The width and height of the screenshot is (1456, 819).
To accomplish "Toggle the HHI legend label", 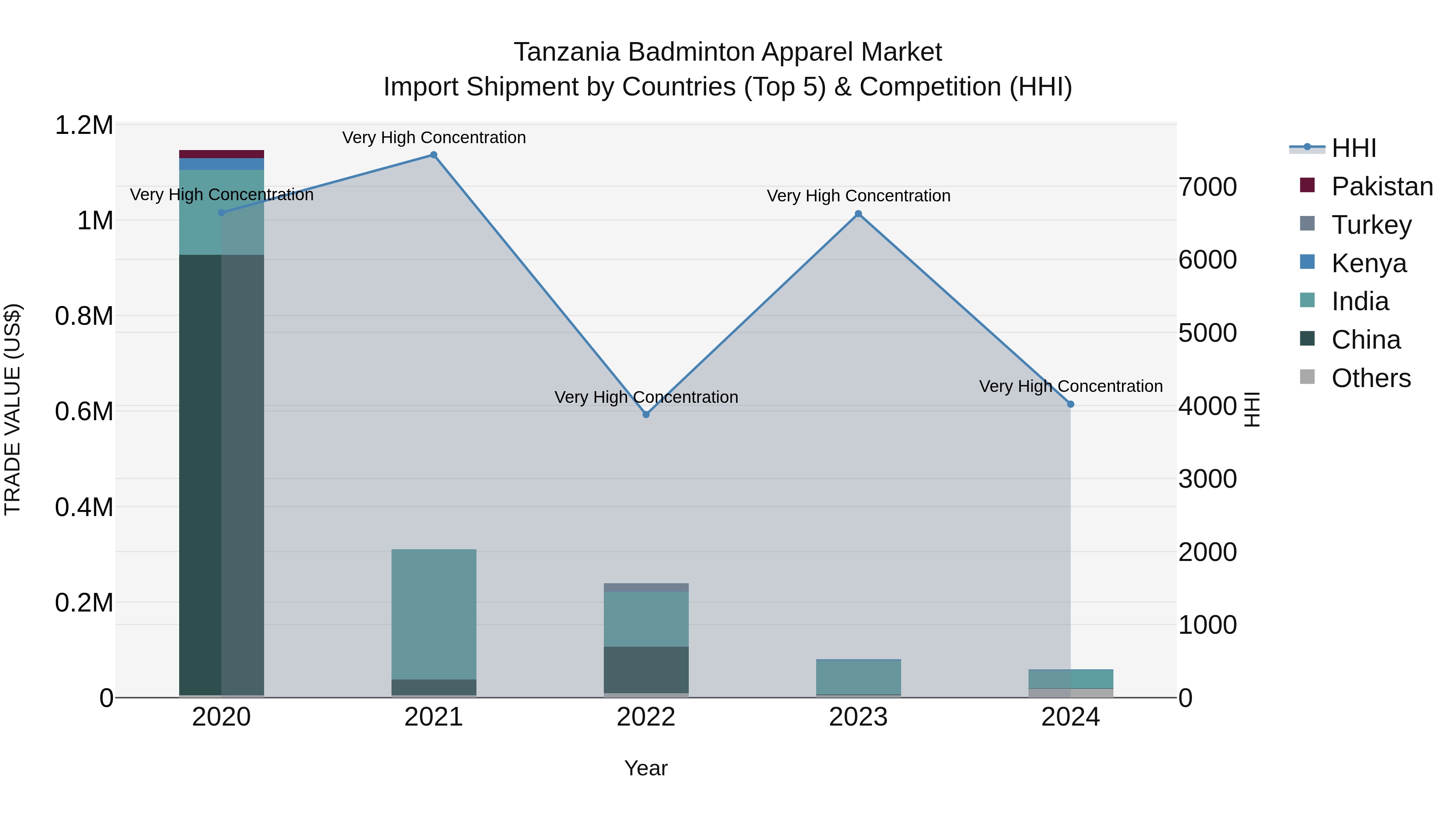I will coord(1354,148).
